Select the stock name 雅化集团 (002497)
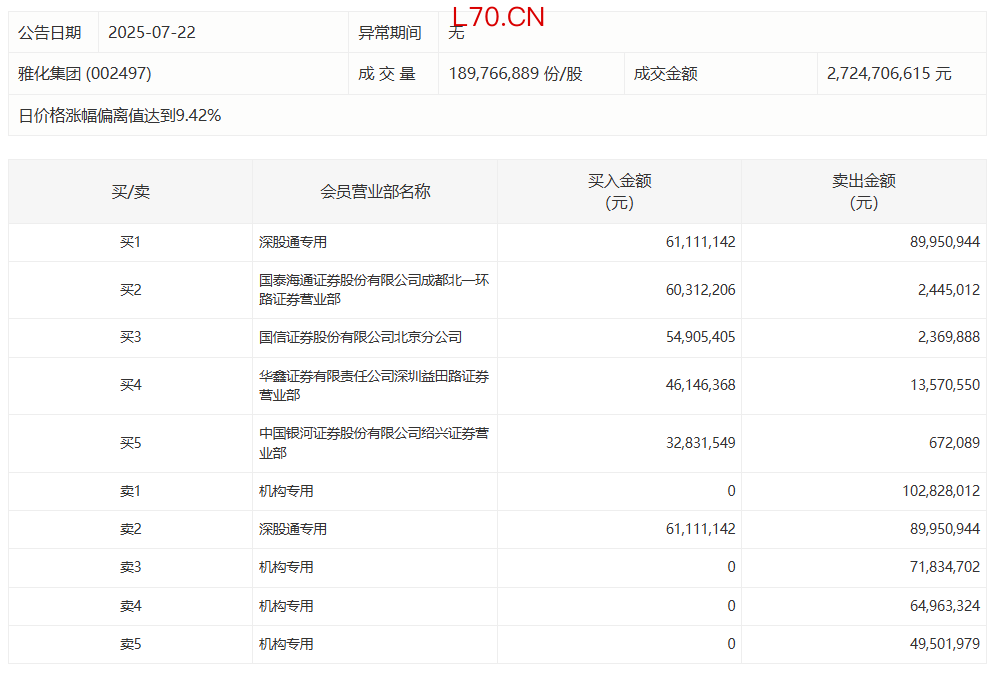The height and width of the screenshot is (680, 998). pos(85,74)
